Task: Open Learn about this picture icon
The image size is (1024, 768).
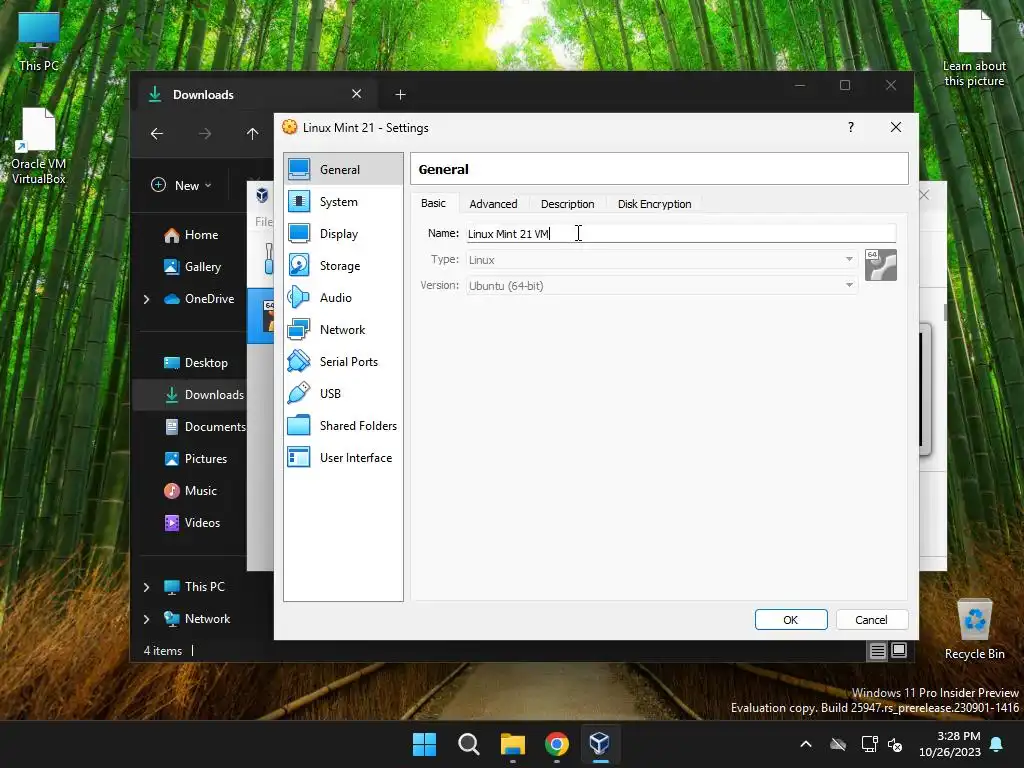Action: 974,49
